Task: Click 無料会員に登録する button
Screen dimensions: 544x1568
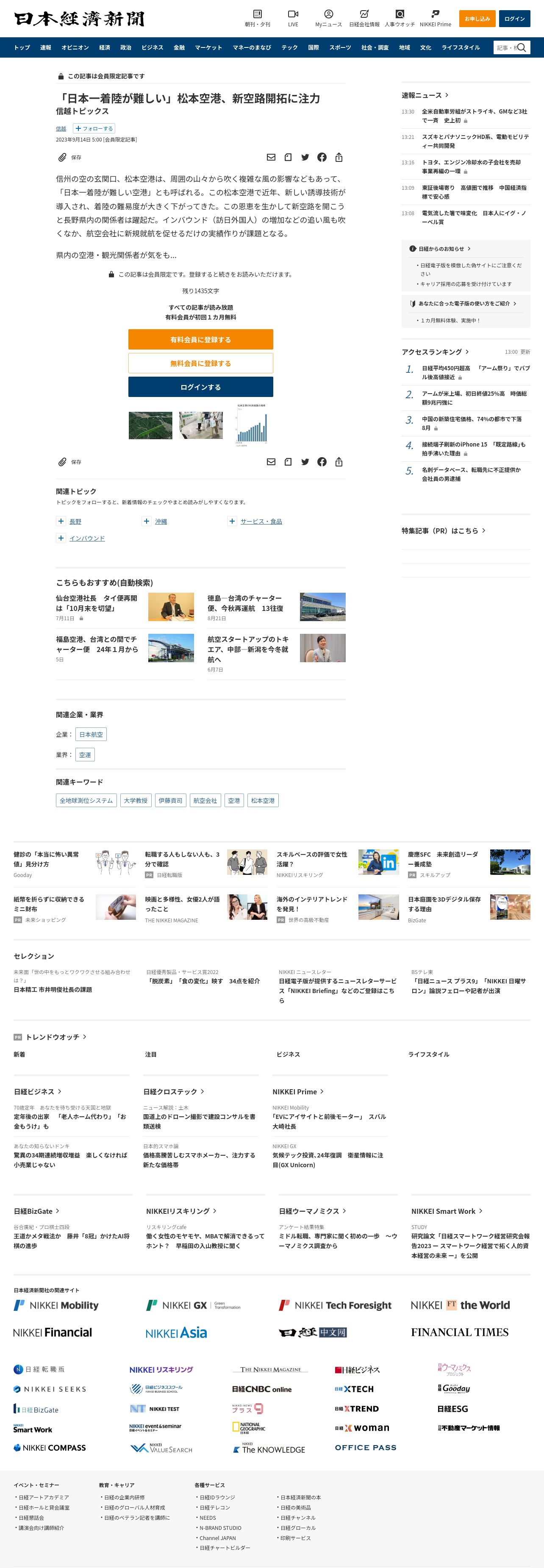Action: (x=200, y=364)
